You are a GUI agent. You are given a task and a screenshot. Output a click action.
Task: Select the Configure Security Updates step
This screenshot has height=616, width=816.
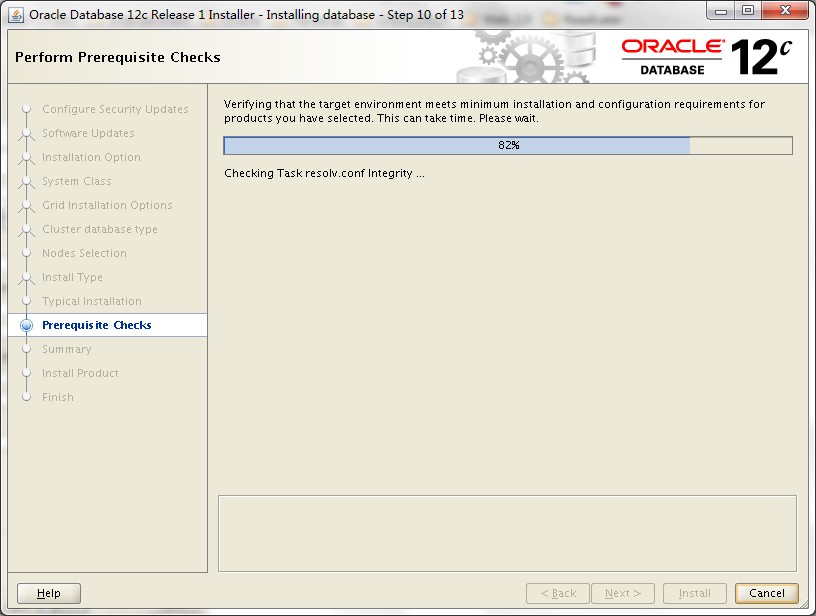[115, 109]
